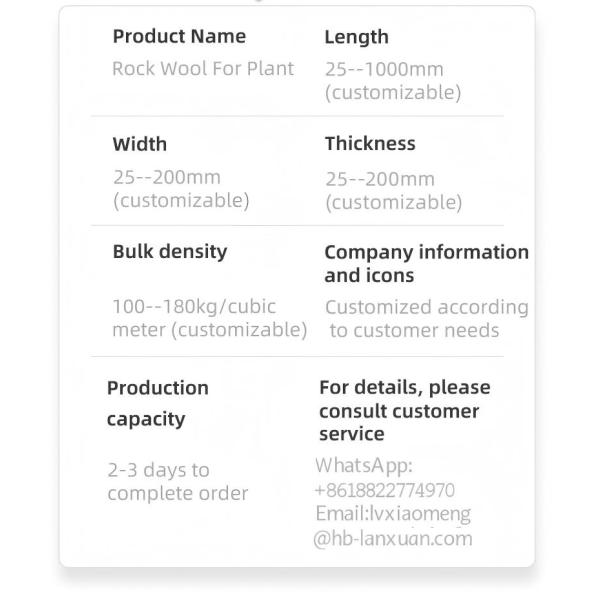This screenshot has width=600, height=600.
Task: Select the 25--200mm width value
Action: pyautogui.click(x=166, y=177)
